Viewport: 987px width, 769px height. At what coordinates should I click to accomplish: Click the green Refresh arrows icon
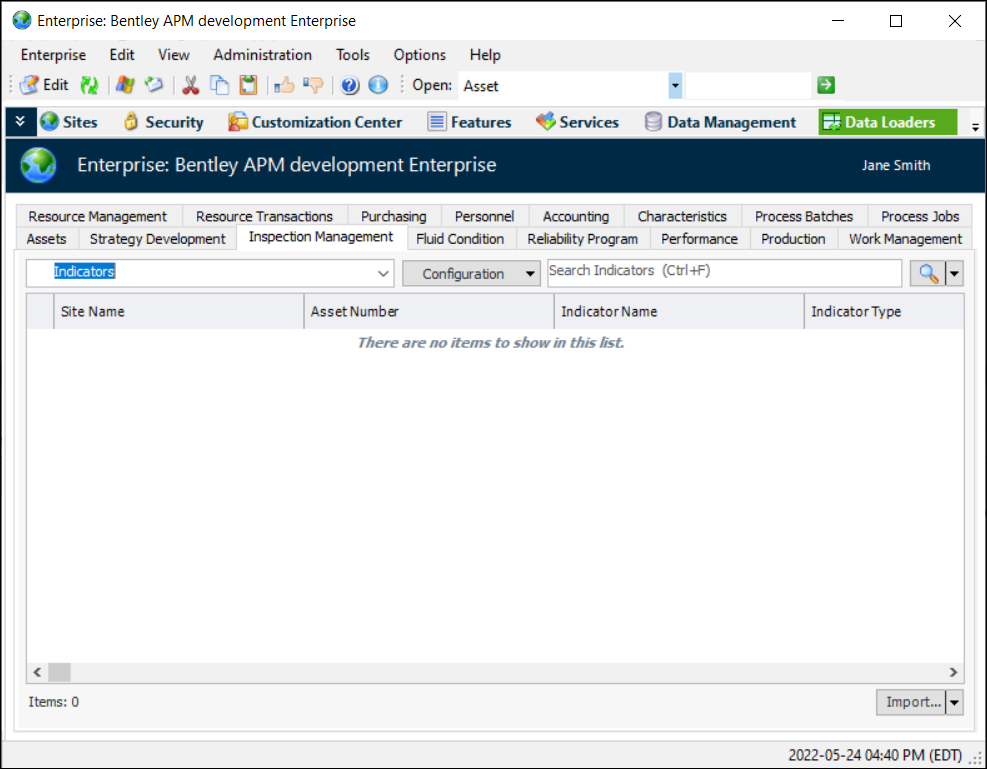tap(90, 86)
